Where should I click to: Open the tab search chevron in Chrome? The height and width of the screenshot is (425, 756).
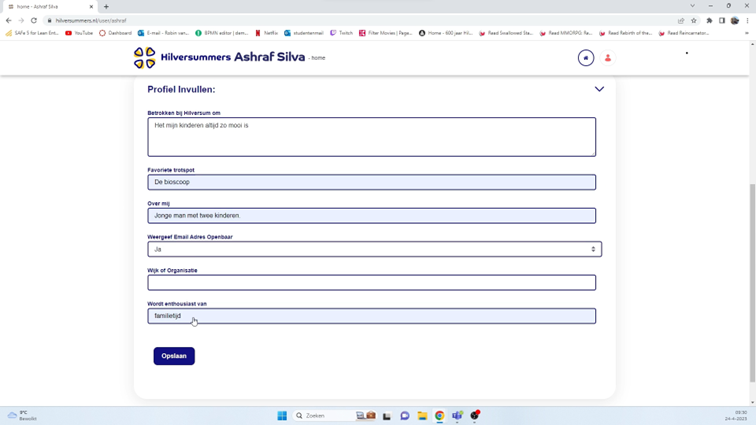point(692,6)
